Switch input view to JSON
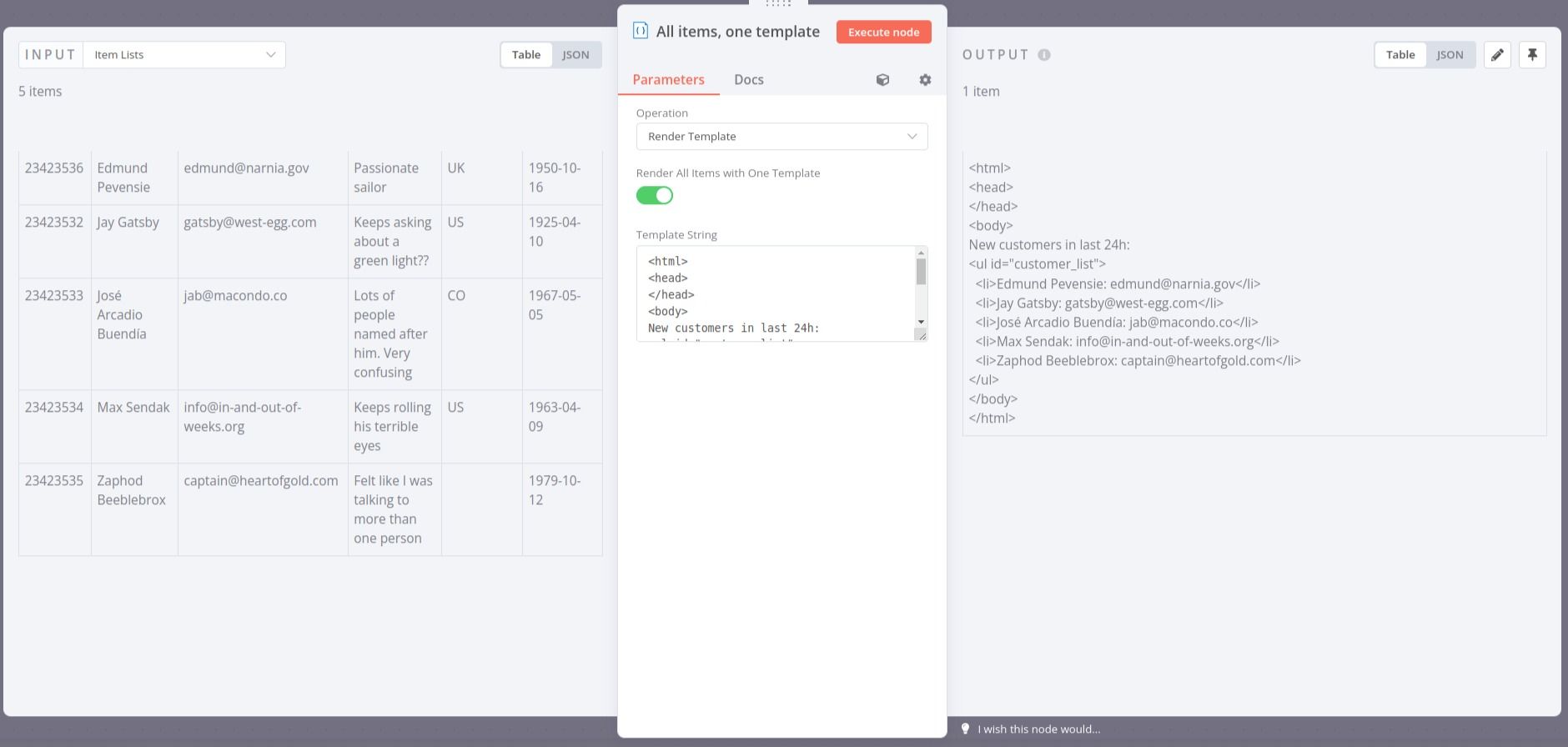The width and height of the screenshot is (1568, 747). (x=575, y=55)
